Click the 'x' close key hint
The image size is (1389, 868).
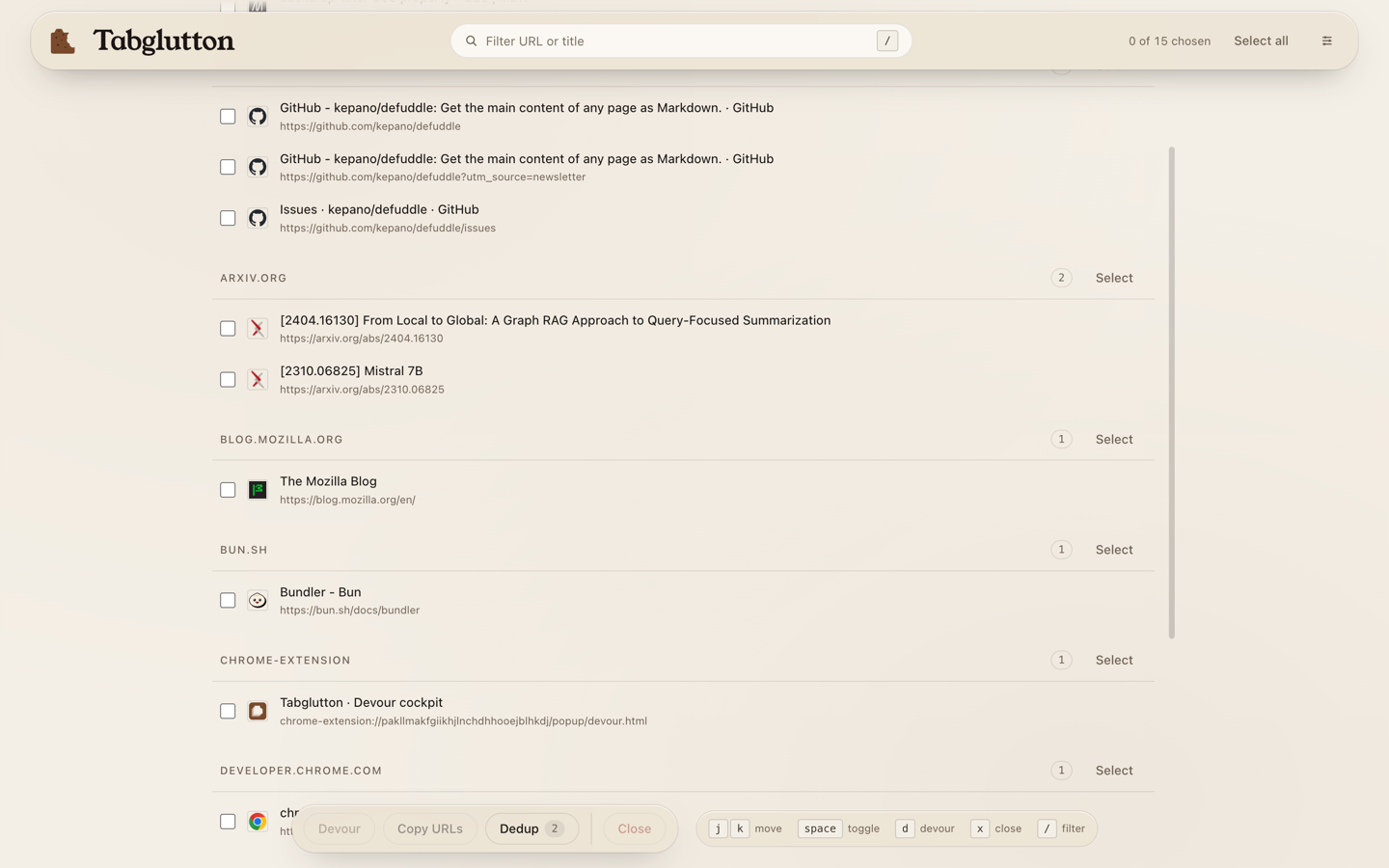(980, 828)
